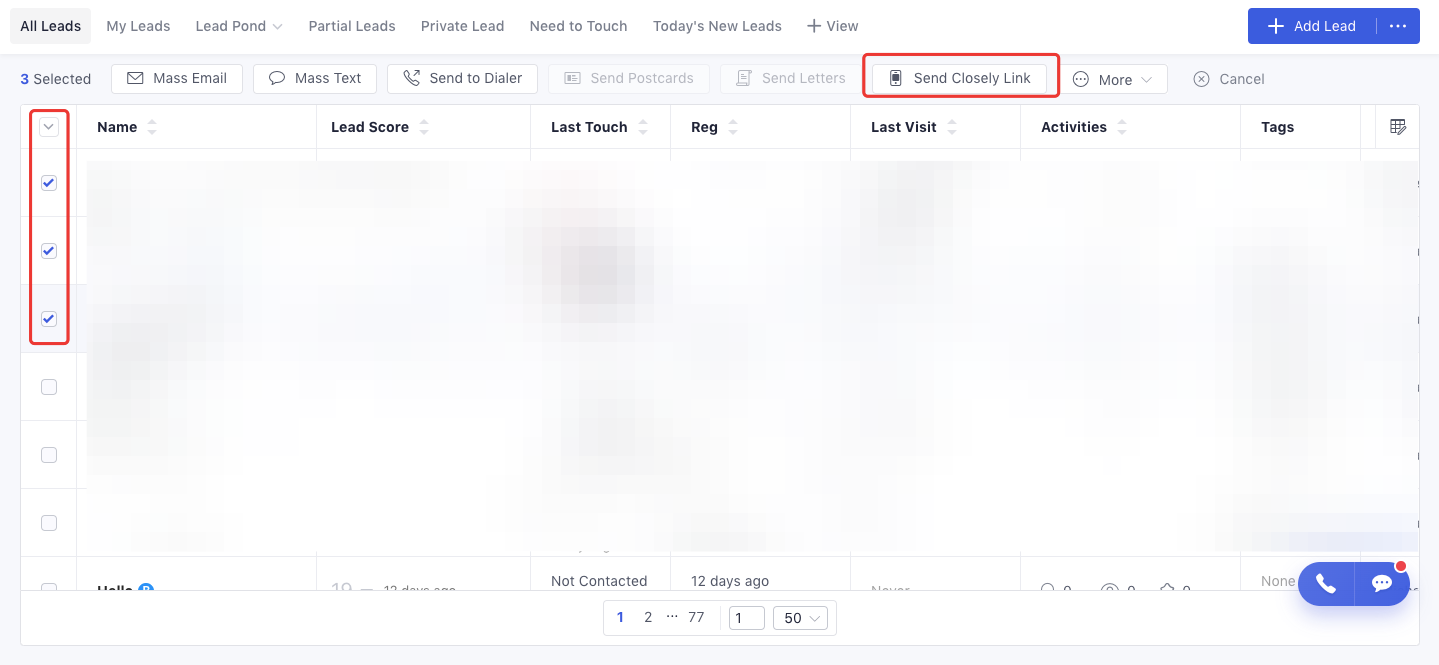This screenshot has width=1439, height=665.
Task: Sort by Reg column arrows
Action: [x=733, y=127]
